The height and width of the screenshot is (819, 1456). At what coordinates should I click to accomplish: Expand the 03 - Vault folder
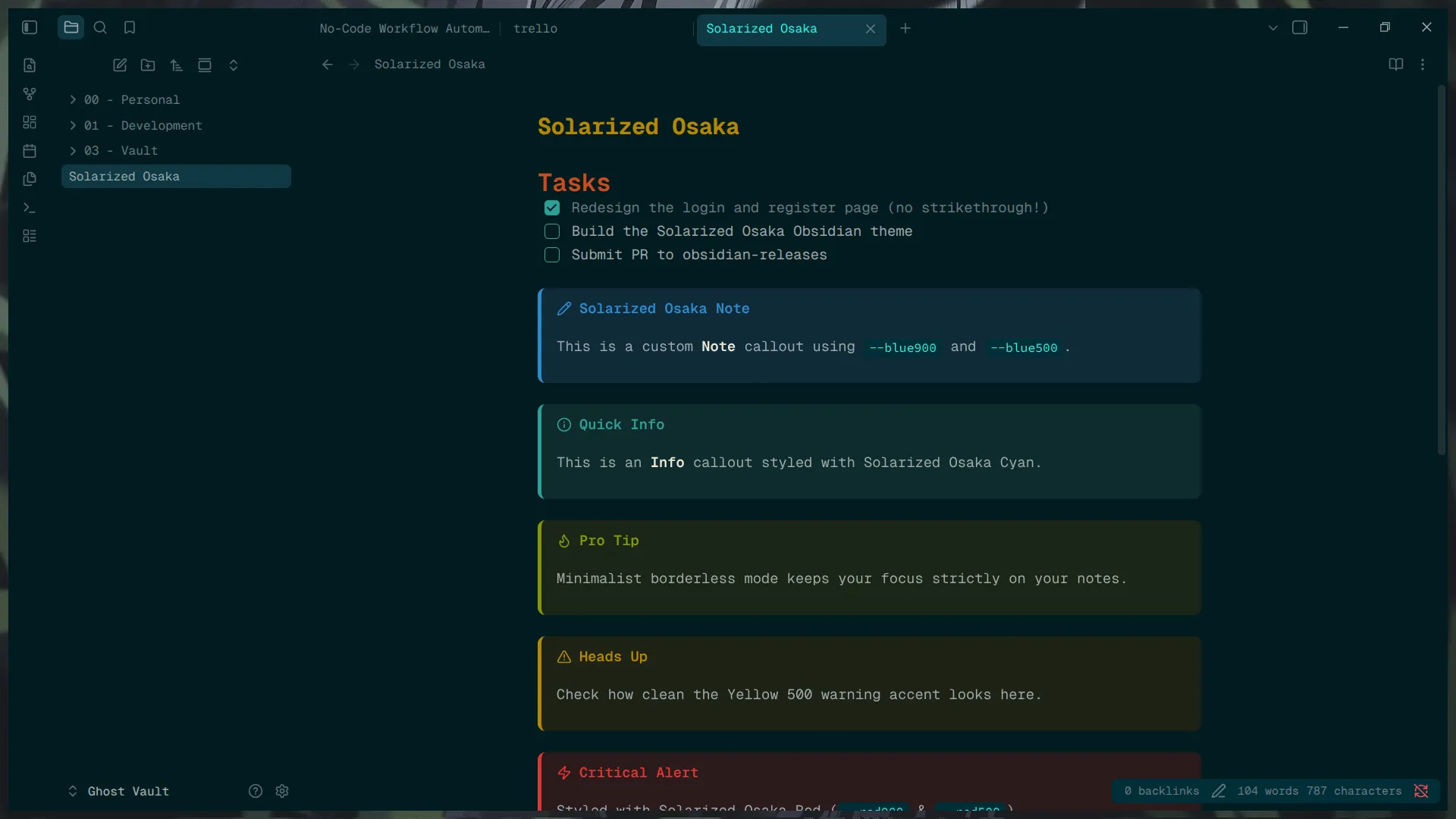(73, 151)
